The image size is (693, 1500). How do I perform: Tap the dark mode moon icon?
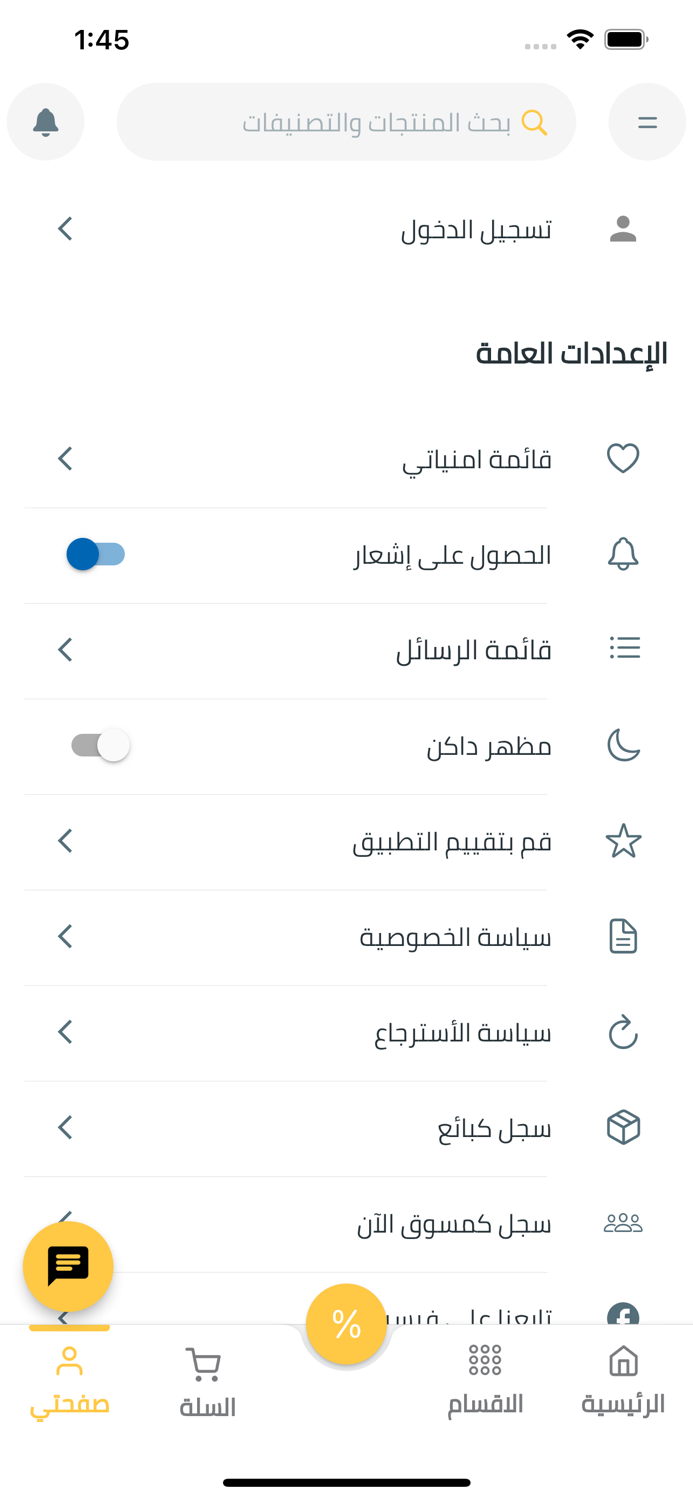point(622,743)
